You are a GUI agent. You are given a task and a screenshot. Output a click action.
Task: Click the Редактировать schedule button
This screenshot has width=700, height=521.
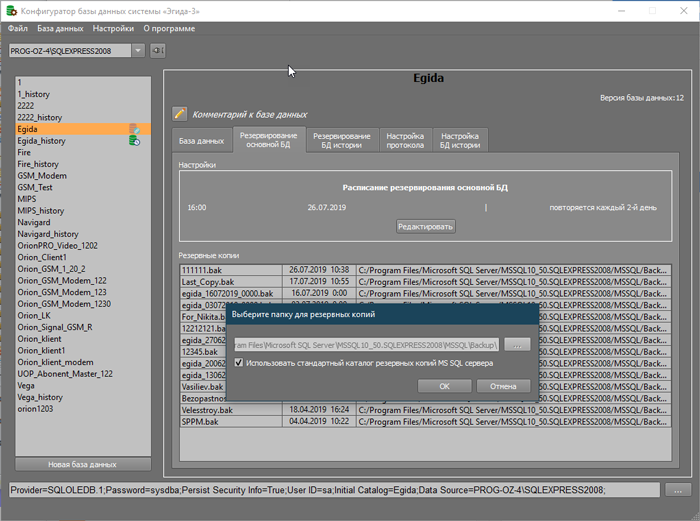coord(425,226)
